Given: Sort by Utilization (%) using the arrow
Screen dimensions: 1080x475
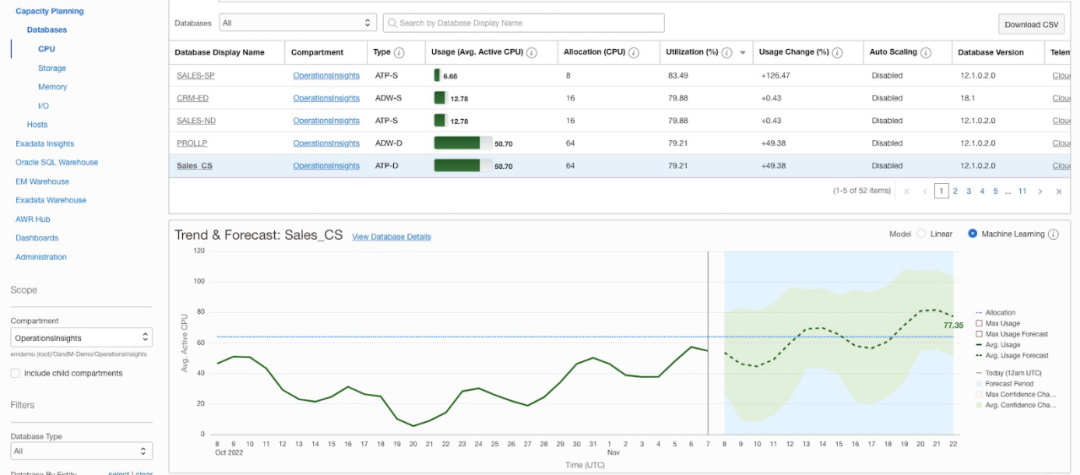Looking at the screenshot, I should point(741,52).
